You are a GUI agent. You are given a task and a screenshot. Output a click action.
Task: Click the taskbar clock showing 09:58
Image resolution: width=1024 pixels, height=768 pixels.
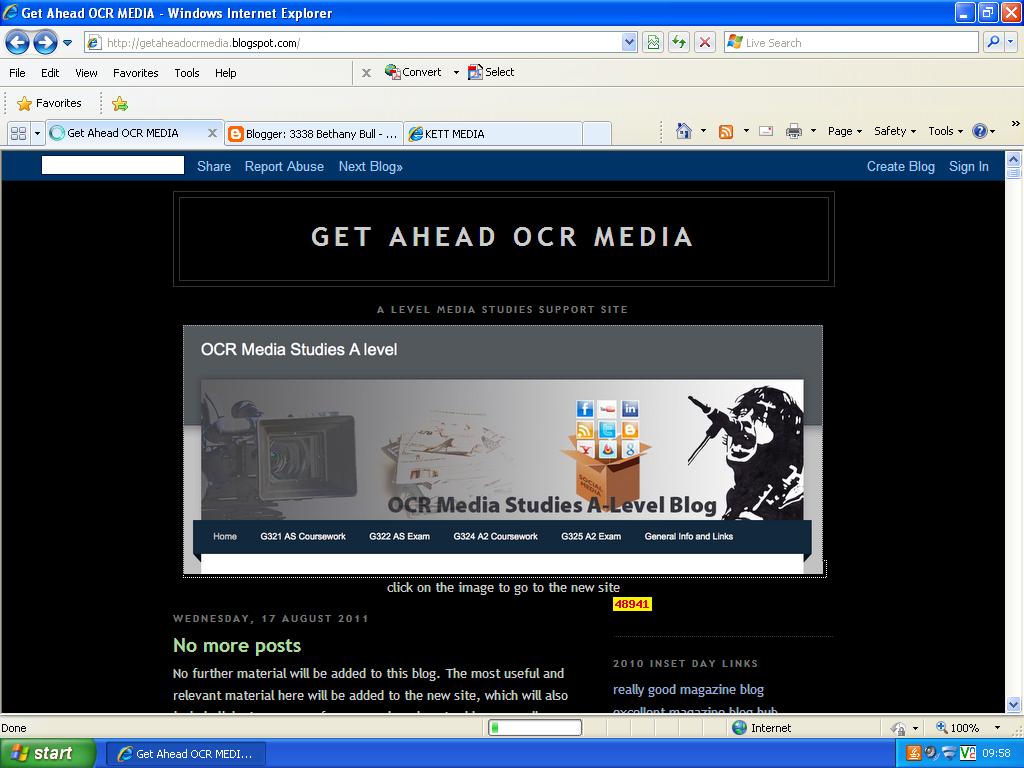(997, 754)
